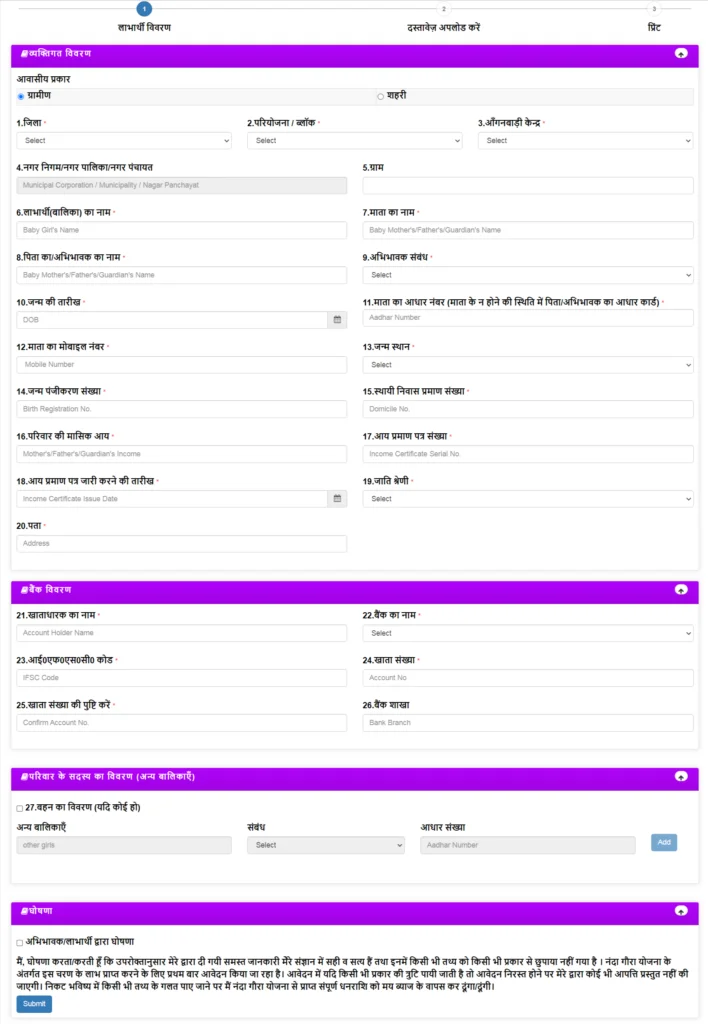This screenshot has width=708, height=1024.
Task: Collapse the बैंक विवरण section arrow icon
Action: pos(681,590)
